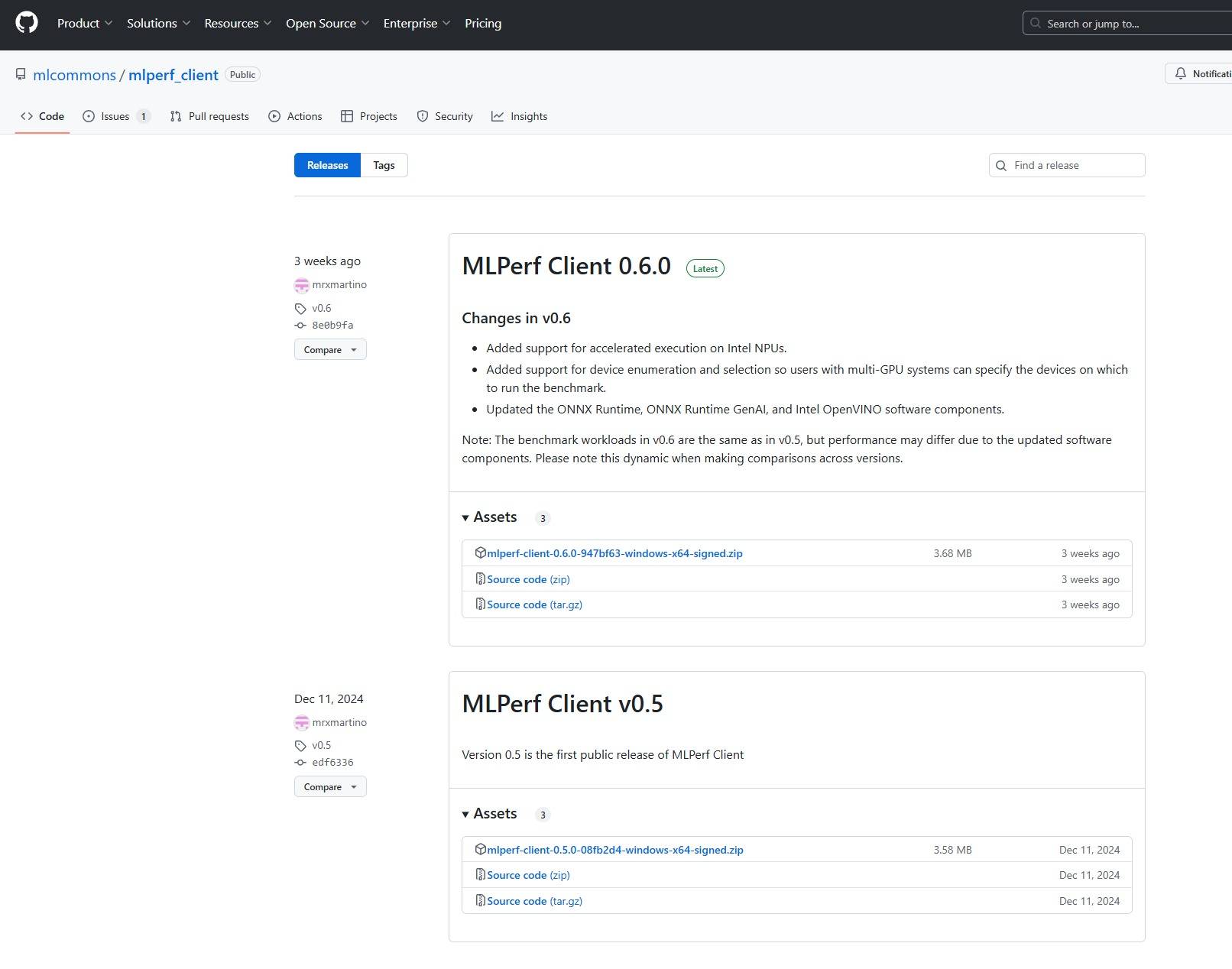Image resolution: width=1232 pixels, height=969 pixels.
Task: Expand the Product menu in header
Action: [x=85, y=24]
